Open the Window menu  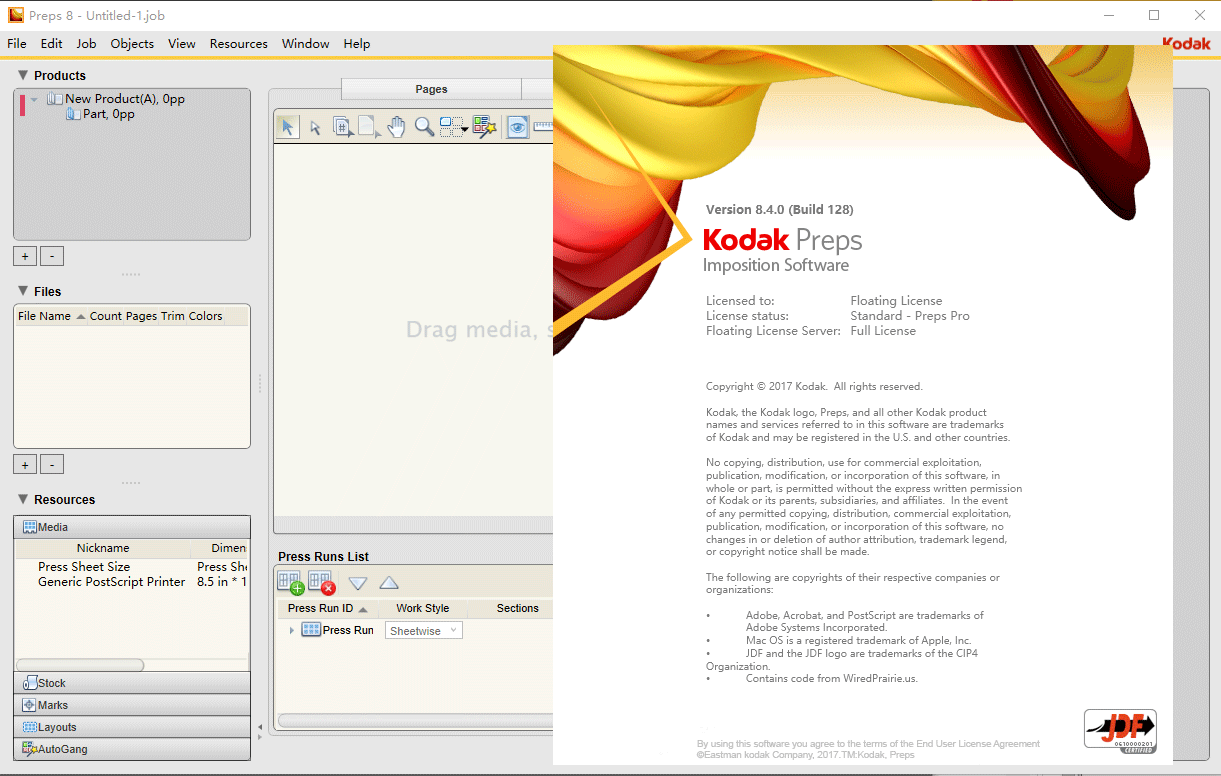[306, 44]
